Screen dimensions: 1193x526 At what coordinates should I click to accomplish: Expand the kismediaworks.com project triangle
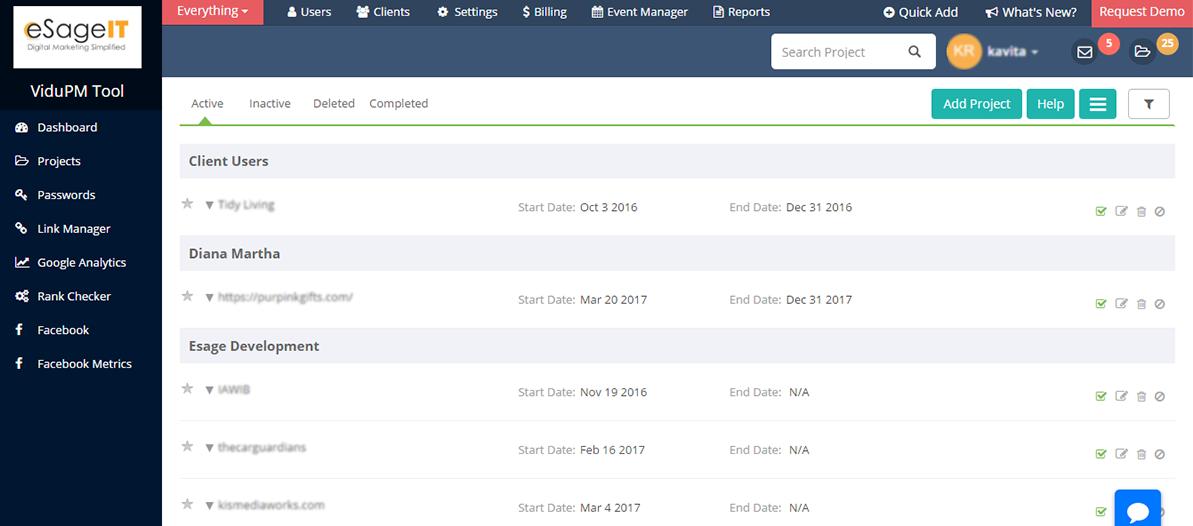(x=209, y=505)
